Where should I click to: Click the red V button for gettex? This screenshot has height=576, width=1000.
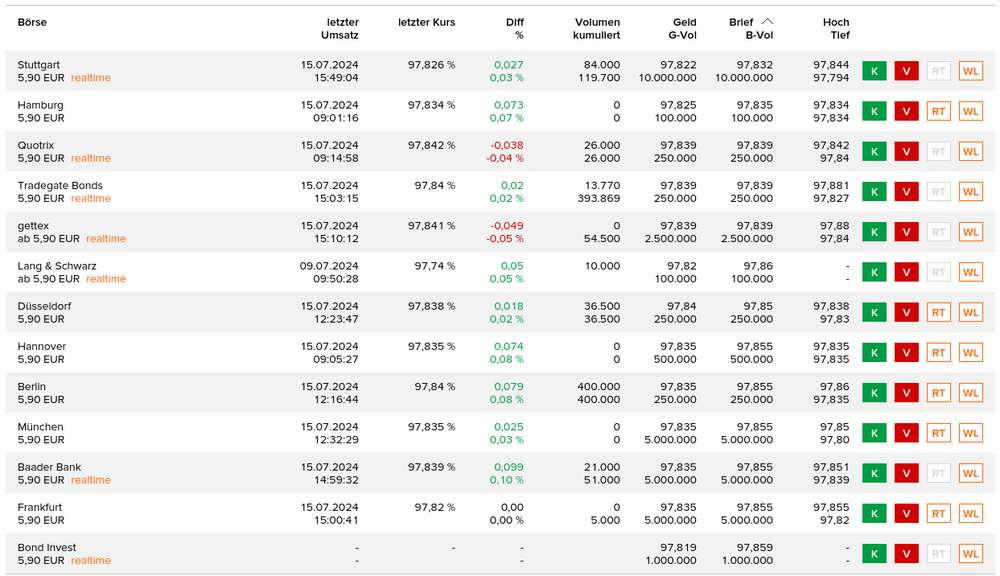[906, 232]
